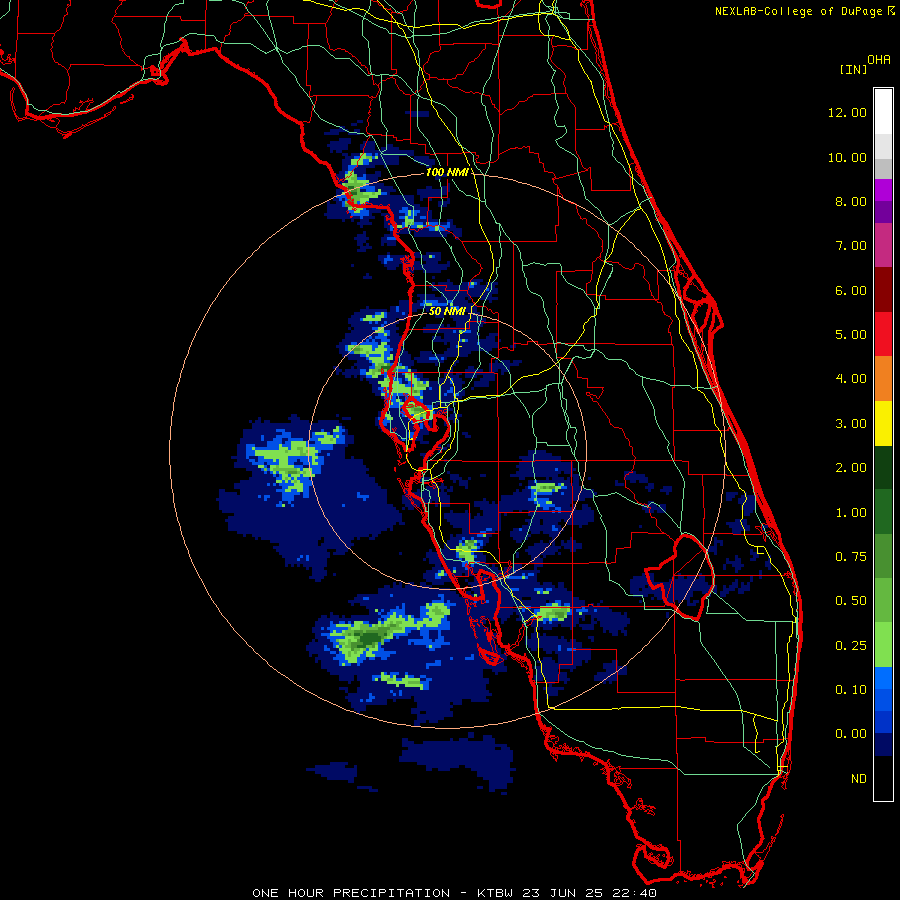Click the 0.50 legend value
Image resolution: width=900 pixels, height=900 pixels.
tap(851, 601)
